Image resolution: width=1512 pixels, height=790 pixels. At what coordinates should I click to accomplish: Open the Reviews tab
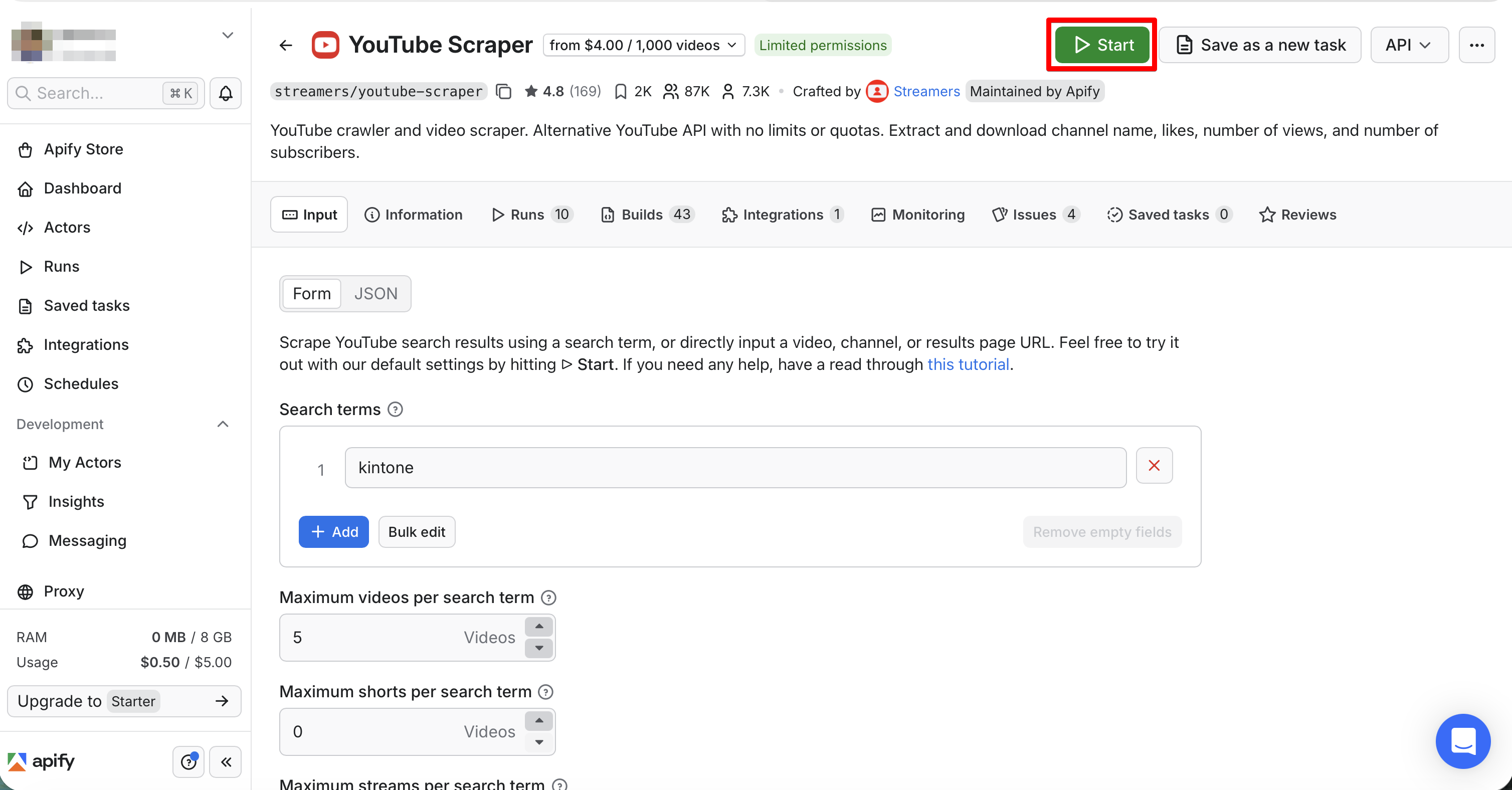tap(1297, 214)
